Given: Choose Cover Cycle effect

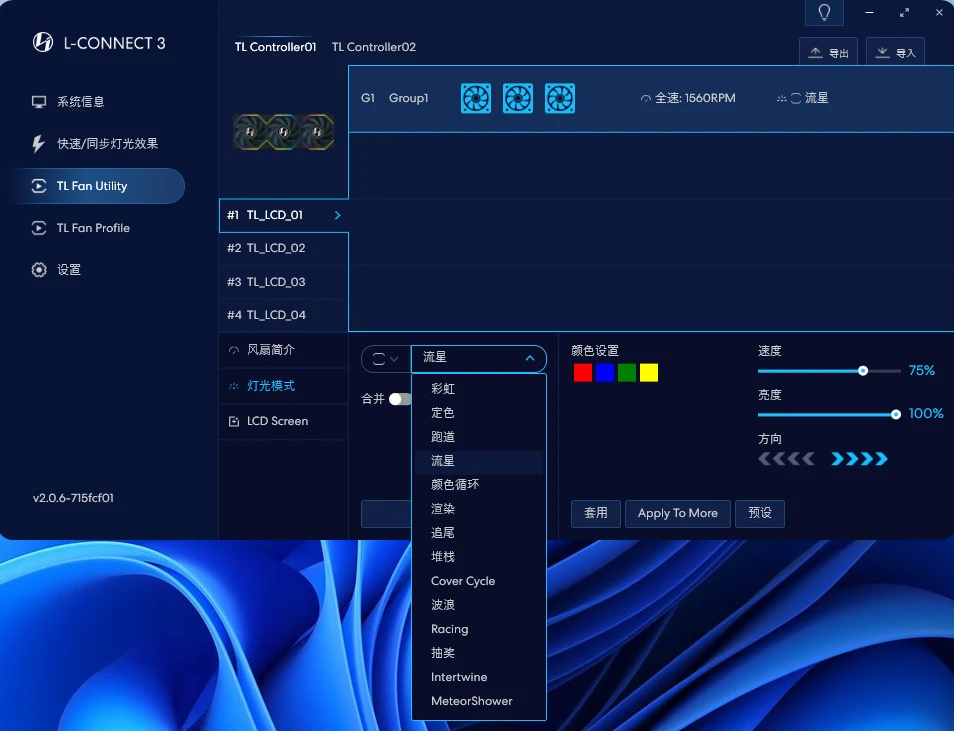Looking at the screenshot, I should 479,581.
